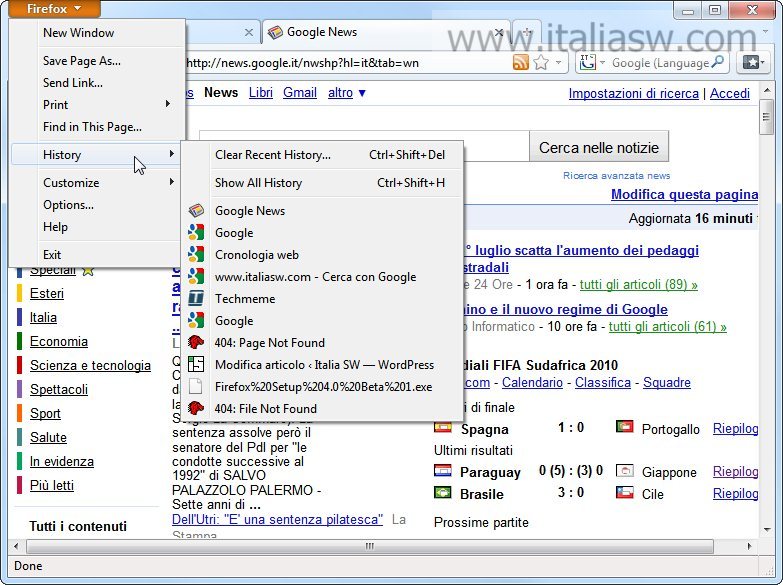Click the horizontal scrollbar right arrow
Image resolution: width=783 pixels, height=585 pixels.
point(749,546)
